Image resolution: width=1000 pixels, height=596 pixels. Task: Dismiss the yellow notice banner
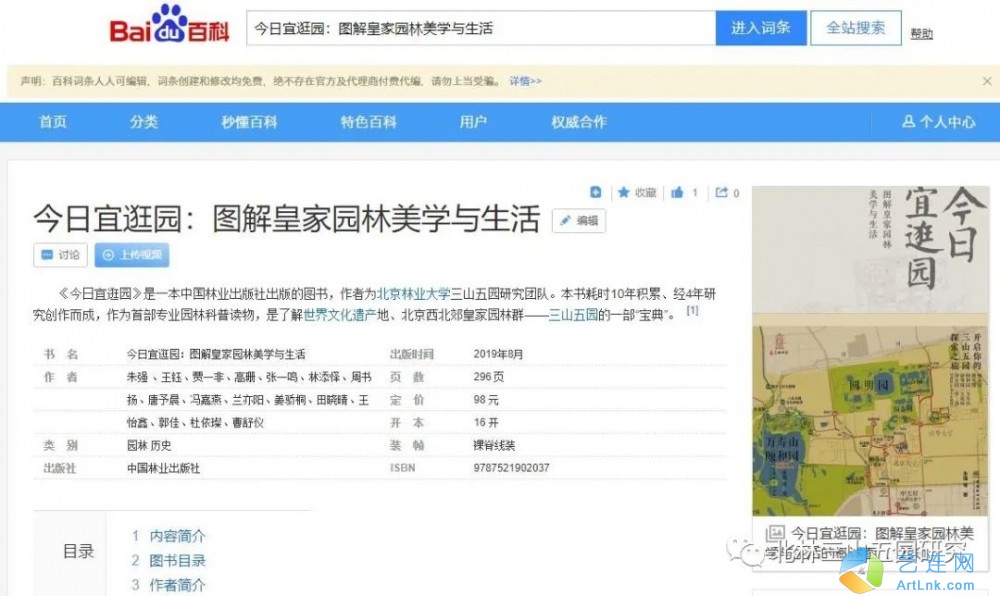987,81
